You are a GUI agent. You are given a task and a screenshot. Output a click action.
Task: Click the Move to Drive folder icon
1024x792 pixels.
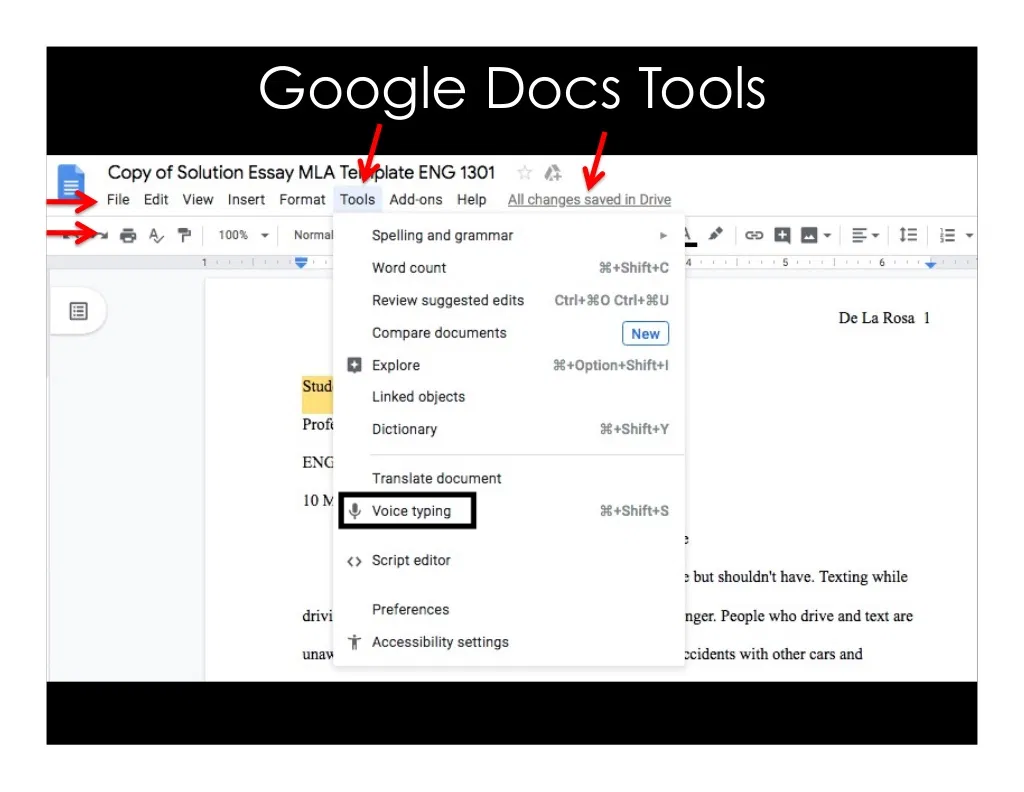(552, 173)
